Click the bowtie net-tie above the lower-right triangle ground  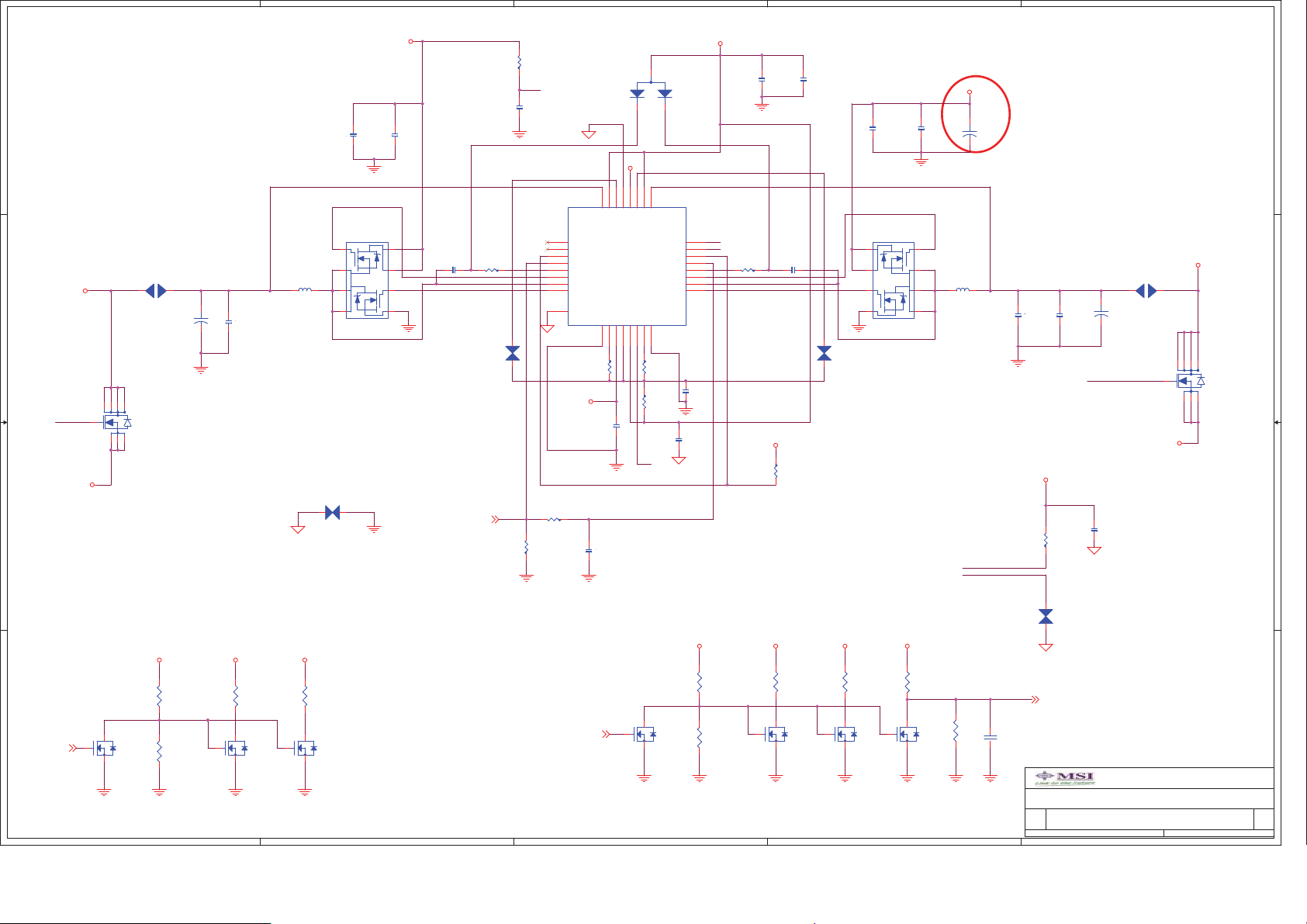coord(1046,617)
